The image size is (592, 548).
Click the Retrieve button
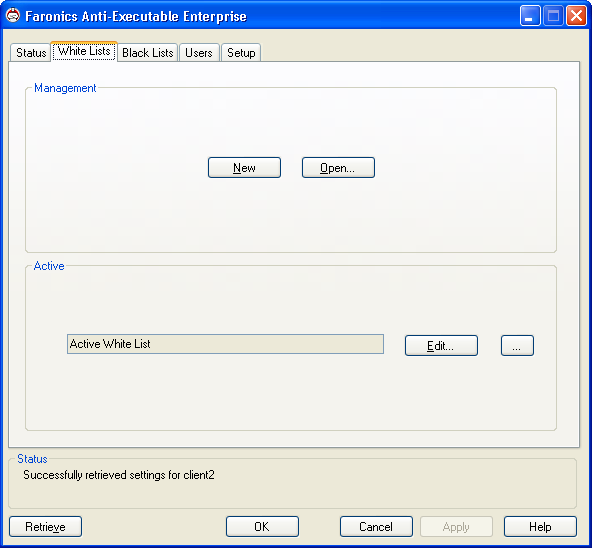pyautogui.click(x=45, y=526)
